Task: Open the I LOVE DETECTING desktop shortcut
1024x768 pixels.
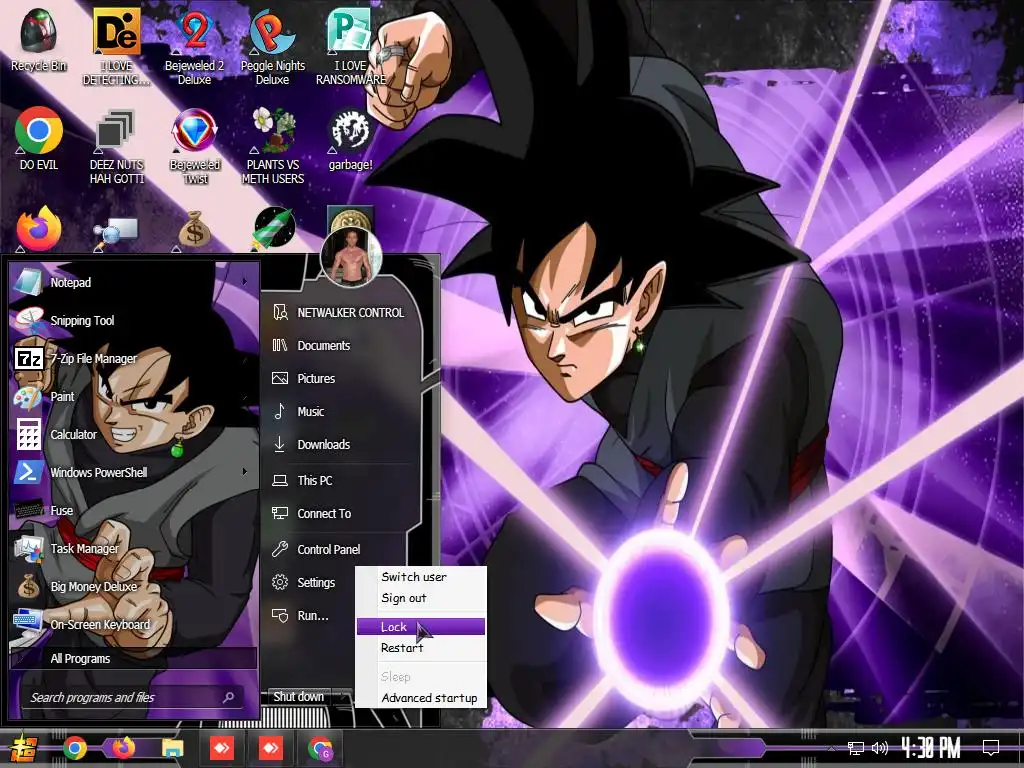Action: pos(116,47)
